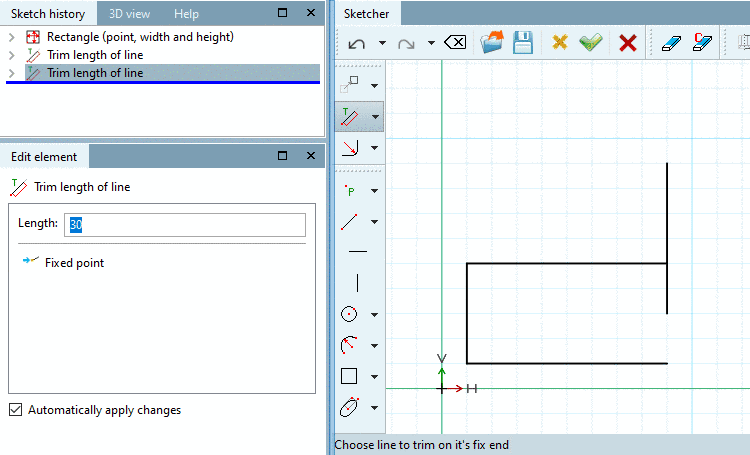Click the Length input field
Image resolution: width=750 pixels, height=455 pixels.
[x=185, y=224]
